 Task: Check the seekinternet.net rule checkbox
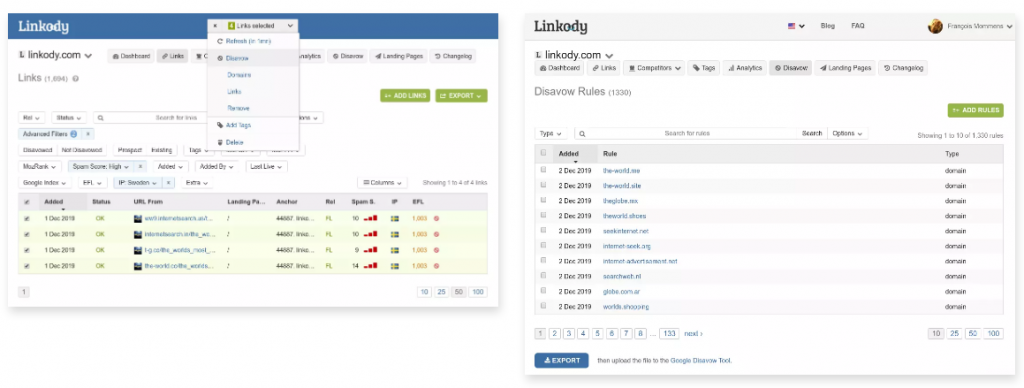tap(543, 231)
